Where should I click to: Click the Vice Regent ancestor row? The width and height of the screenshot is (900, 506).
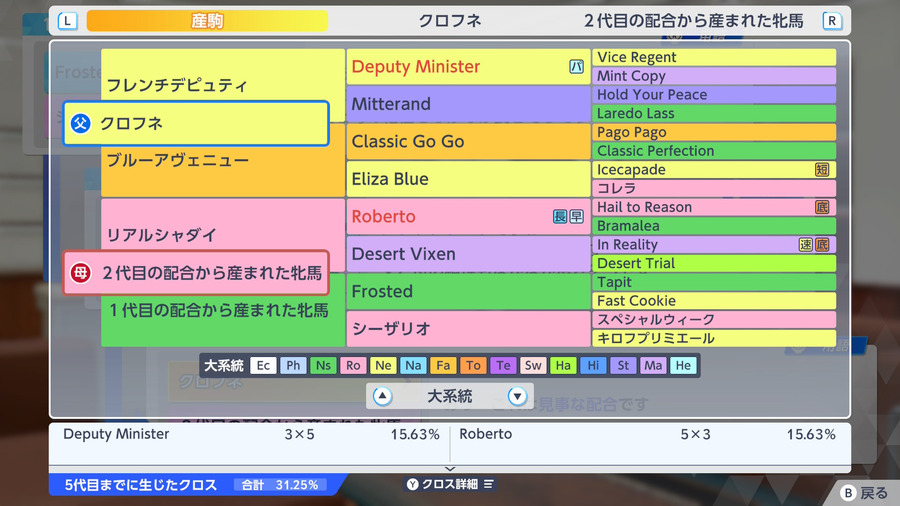pos(714,57)
